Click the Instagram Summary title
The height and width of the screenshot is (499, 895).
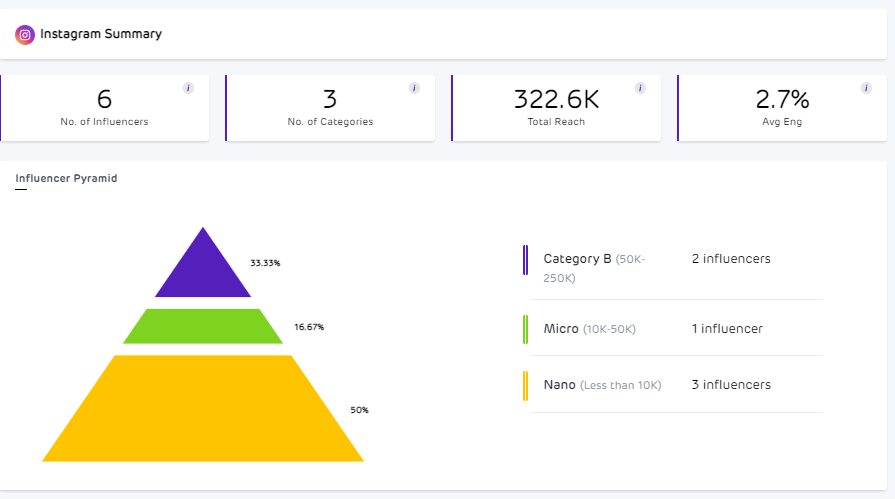tap(101, 34)
